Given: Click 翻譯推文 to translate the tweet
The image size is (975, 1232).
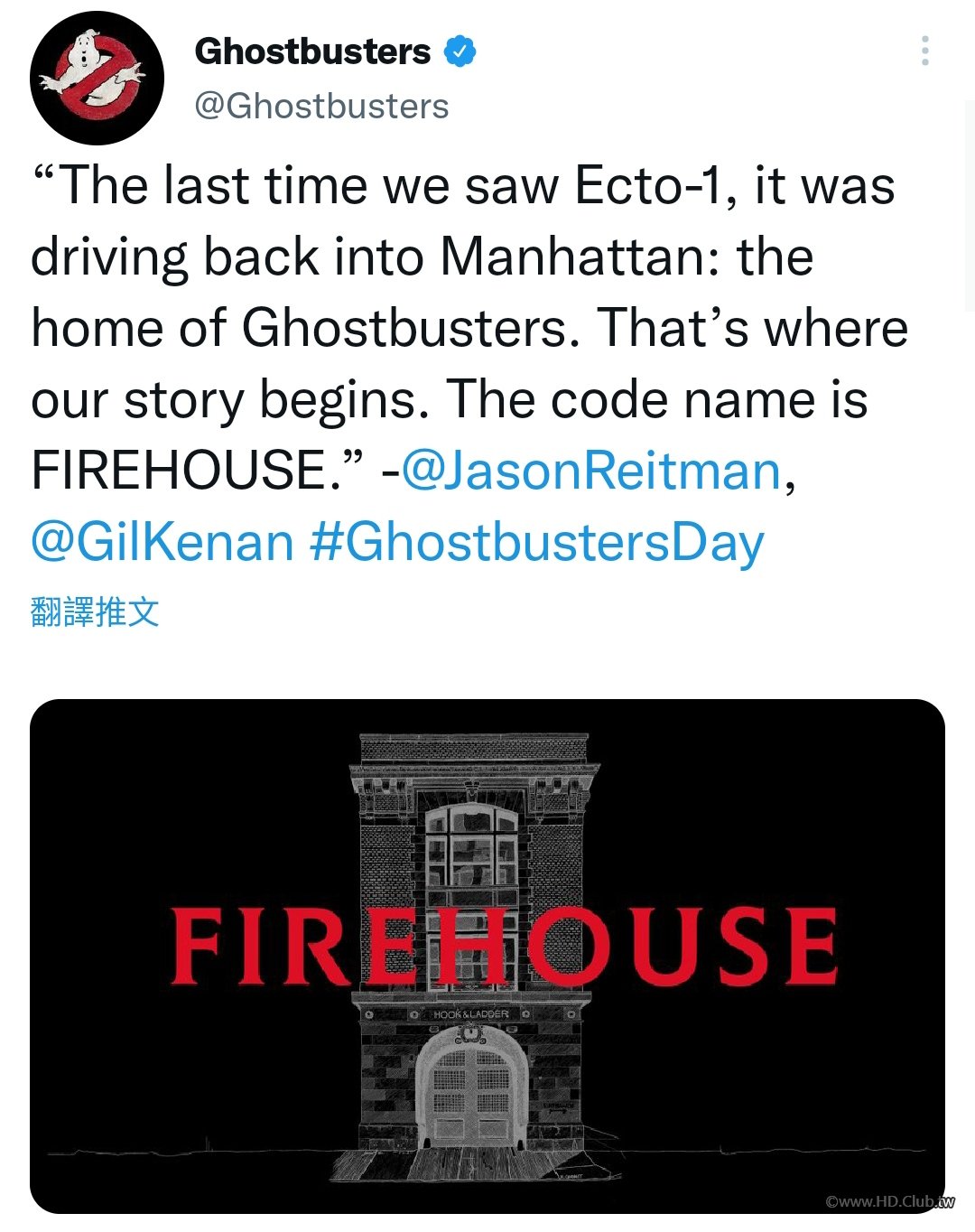Looking at the screenshot, I should 95,611.
